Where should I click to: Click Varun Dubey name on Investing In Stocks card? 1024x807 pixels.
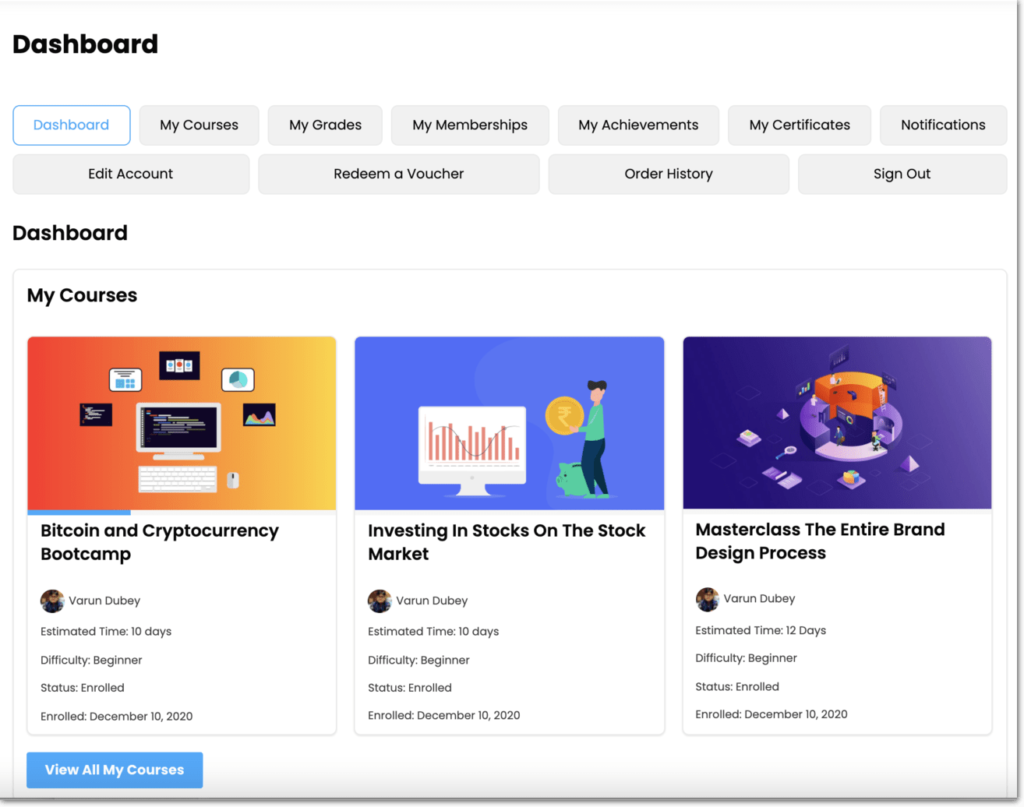(x=432, y=601)
